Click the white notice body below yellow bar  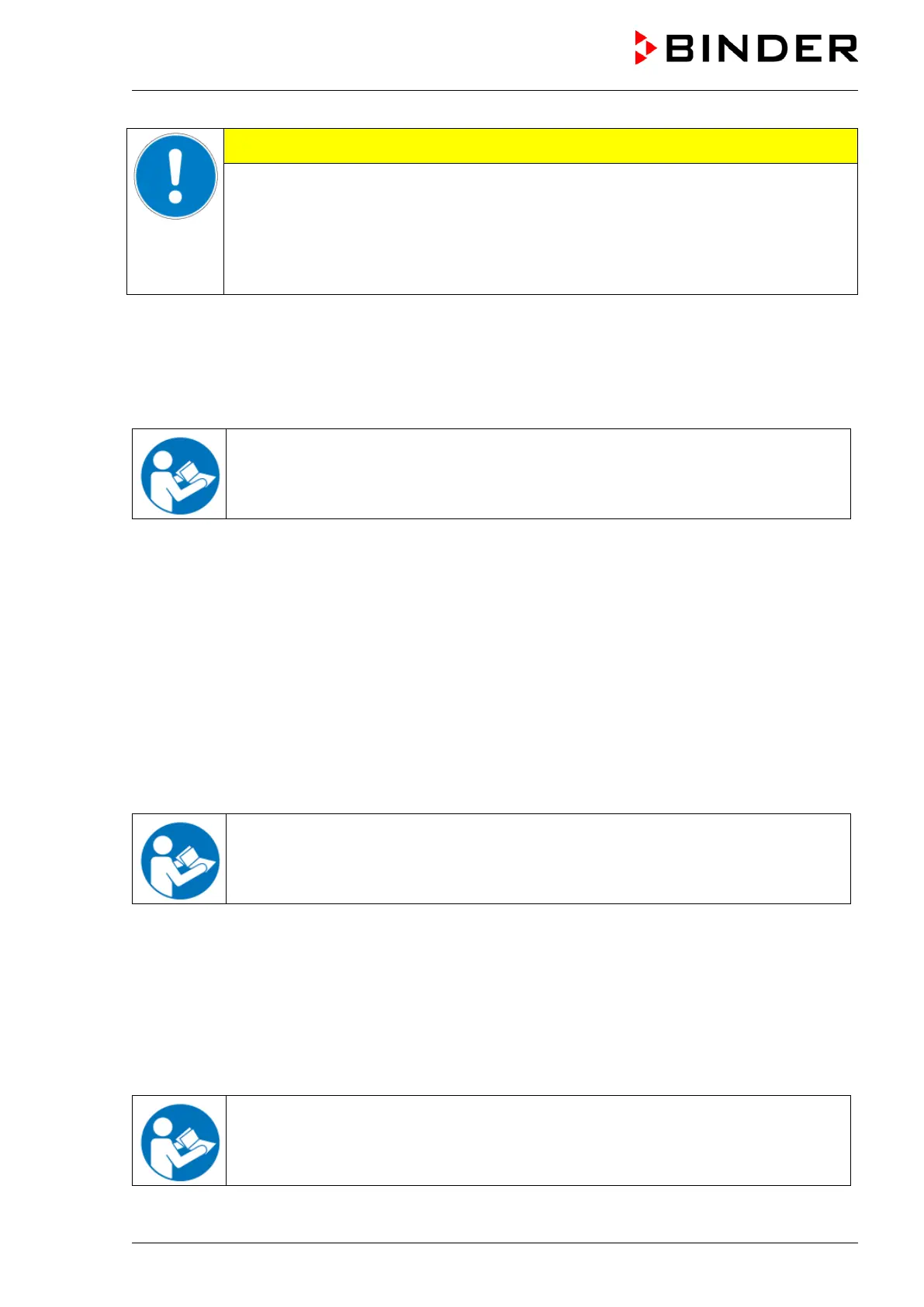pos(540,228)
